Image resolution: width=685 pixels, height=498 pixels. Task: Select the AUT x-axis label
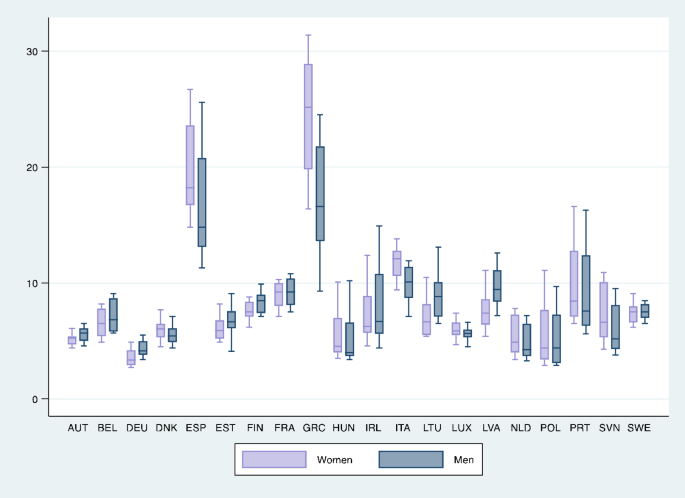coord(78,427)
